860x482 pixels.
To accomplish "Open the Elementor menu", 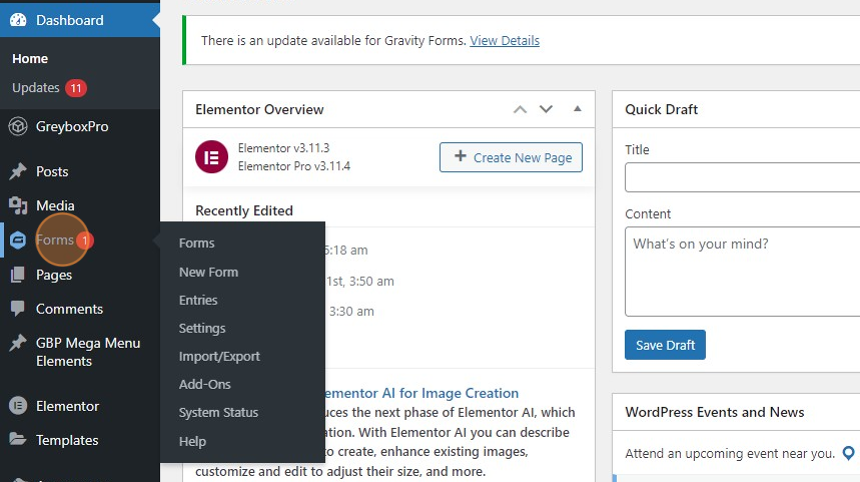I will [x=67, y=406].
